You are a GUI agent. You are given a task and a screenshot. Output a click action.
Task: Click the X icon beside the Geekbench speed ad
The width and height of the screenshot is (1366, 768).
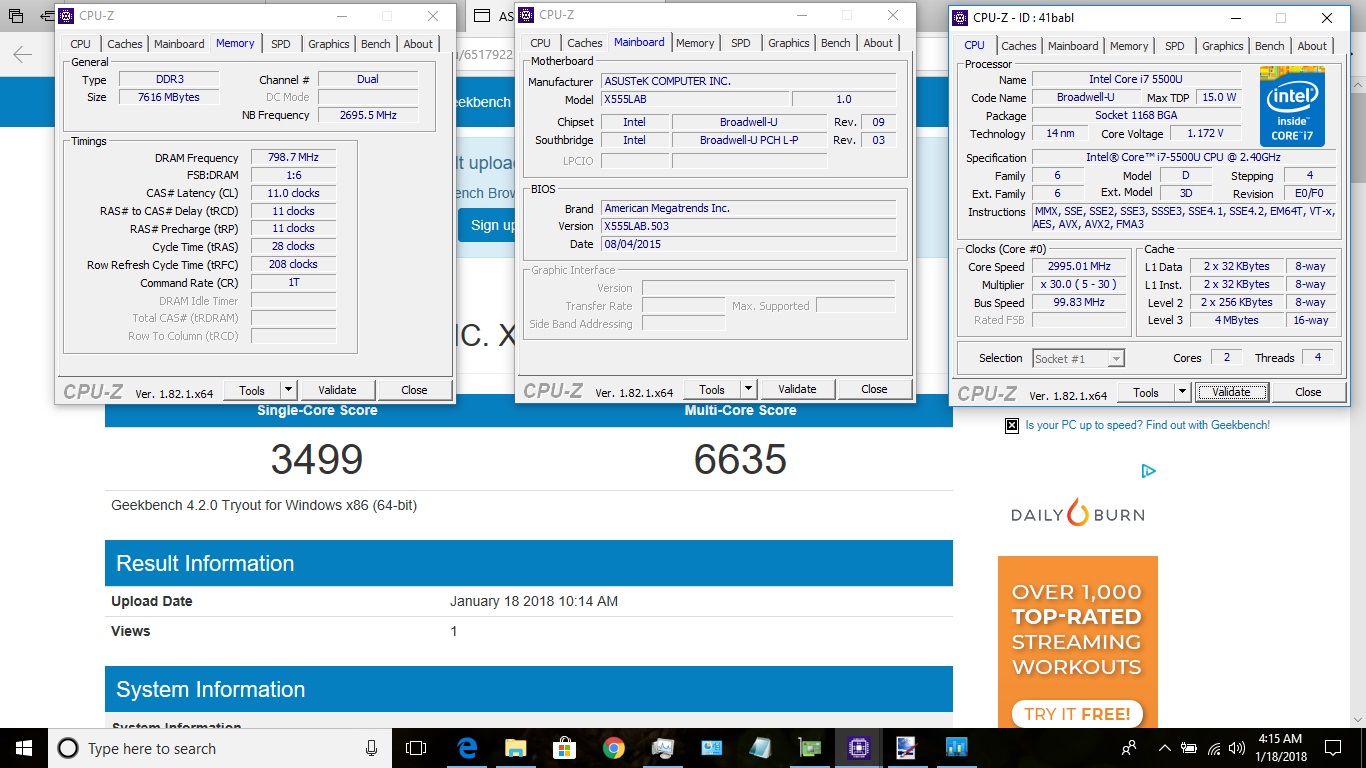point(1012,425)
